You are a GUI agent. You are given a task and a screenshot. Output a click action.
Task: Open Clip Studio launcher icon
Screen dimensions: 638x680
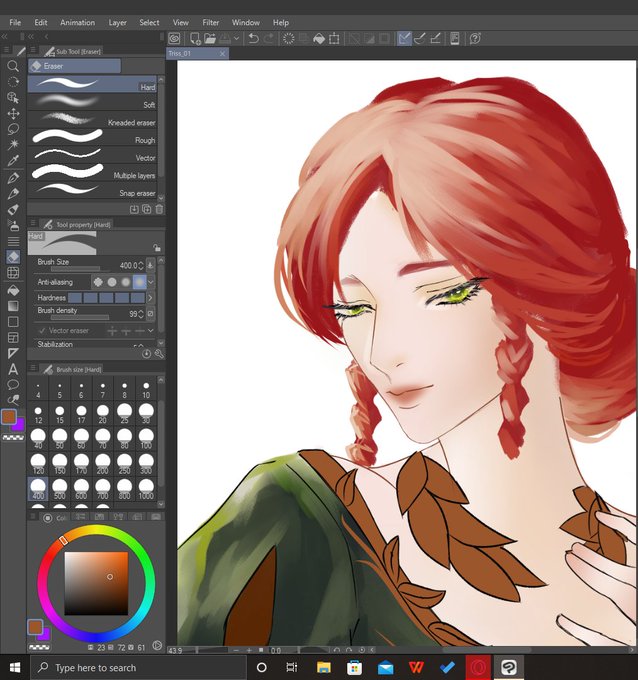click(x=174, y=39)
